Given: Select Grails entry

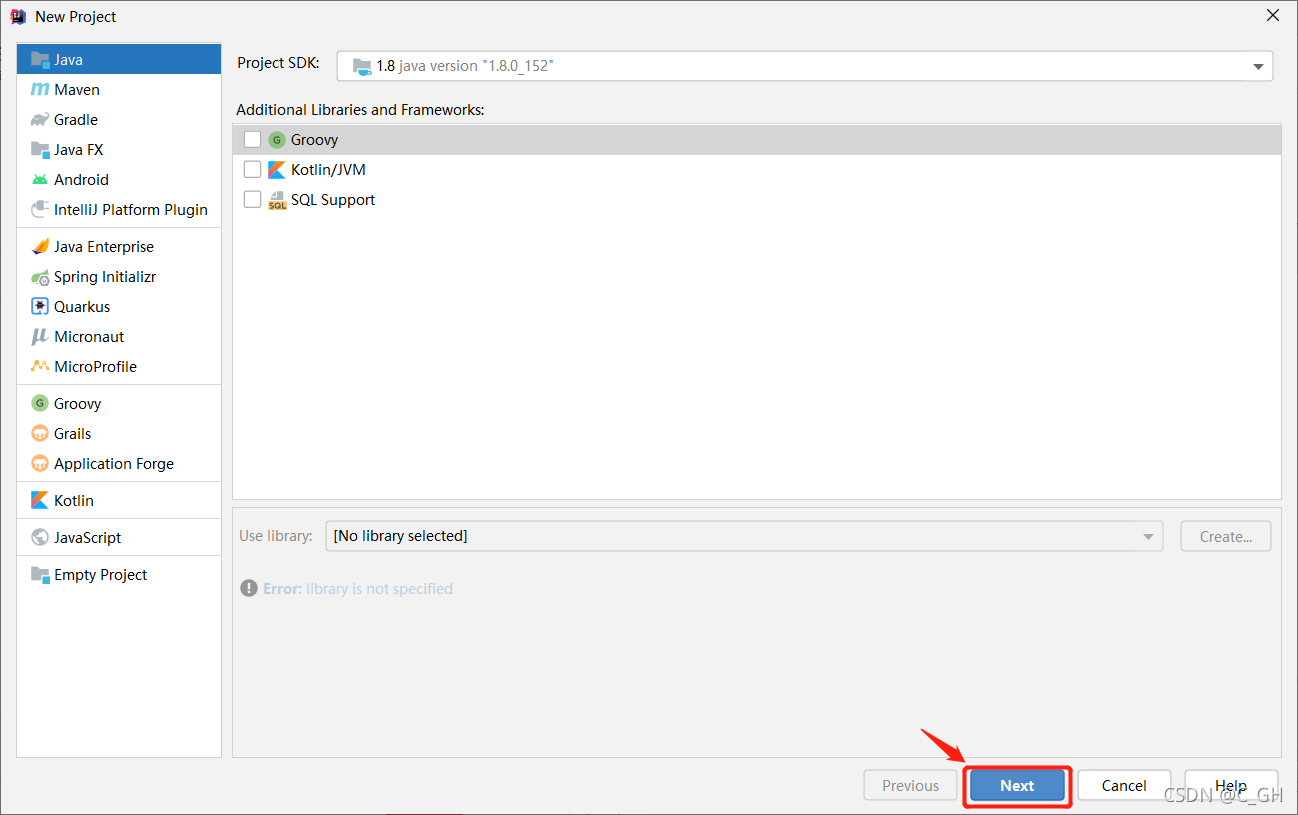Looking at the screenshot, I should point(119,433).
